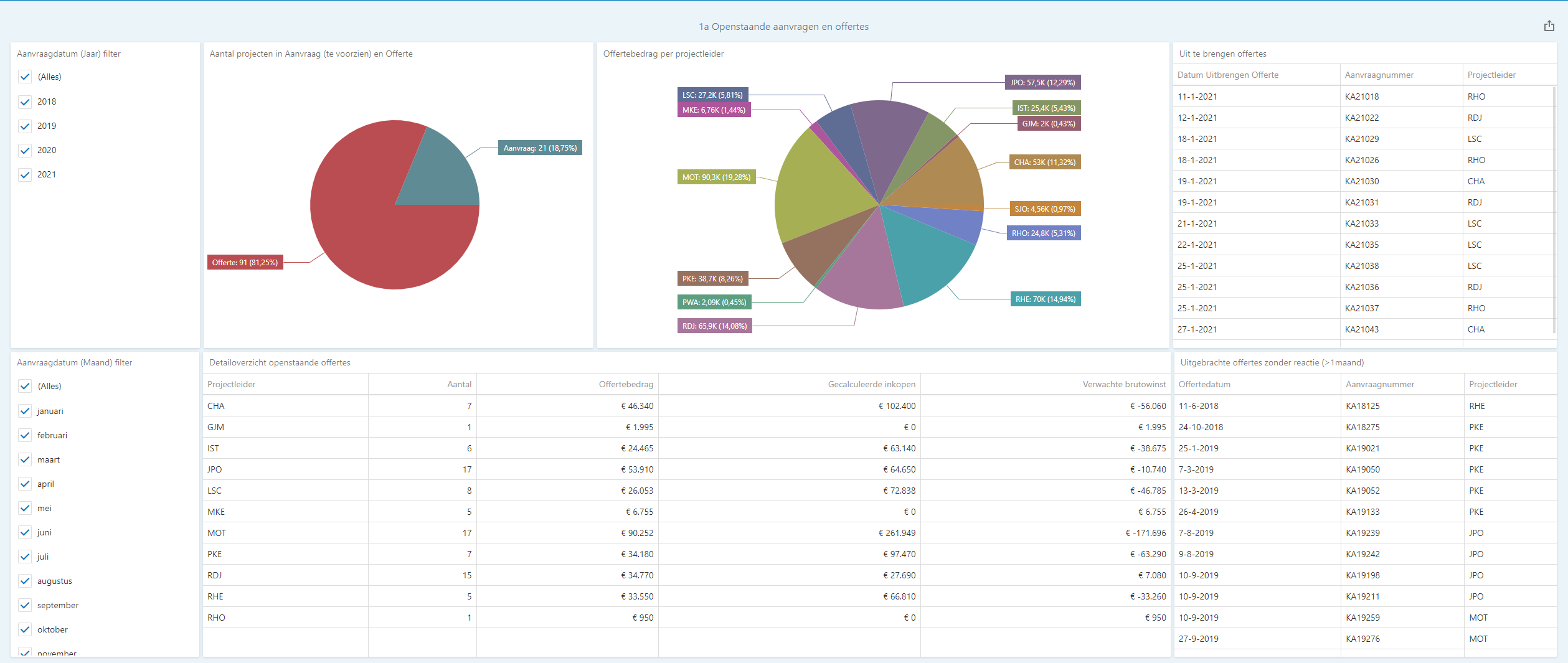Screen dimensions: 1568x663
Task: Click the RHE: 70K pie label
Action: click(1046, 299)
